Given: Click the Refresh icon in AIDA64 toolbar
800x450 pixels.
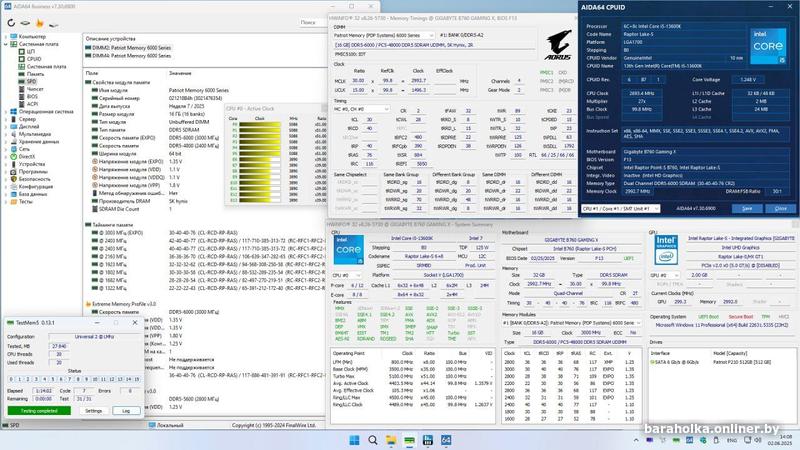Looking at the screenshot, I should (x=11, y=23).
